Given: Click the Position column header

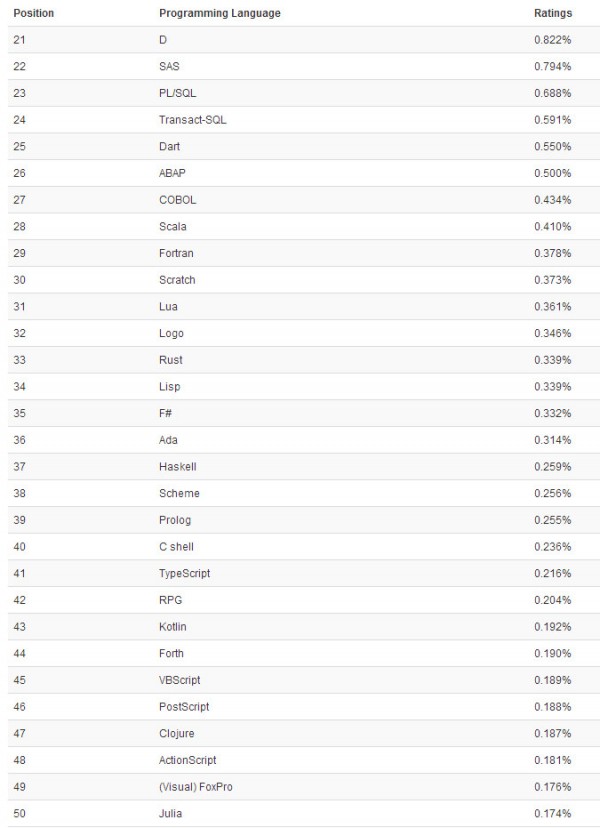Looking at the screenshot, I should pos(34,13).
